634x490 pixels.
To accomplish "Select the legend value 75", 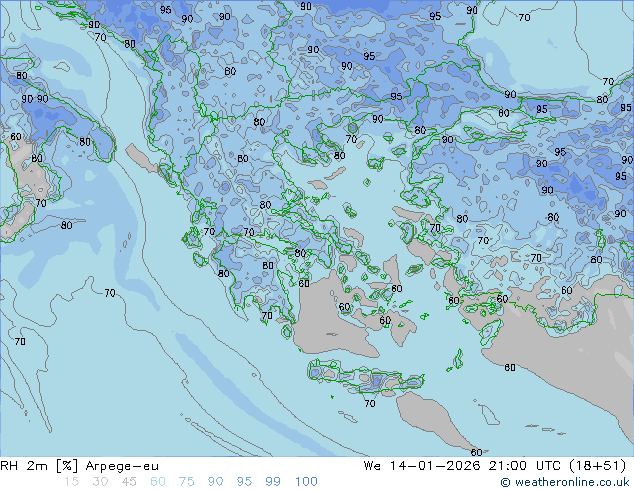I will click(x=186, y=482).
